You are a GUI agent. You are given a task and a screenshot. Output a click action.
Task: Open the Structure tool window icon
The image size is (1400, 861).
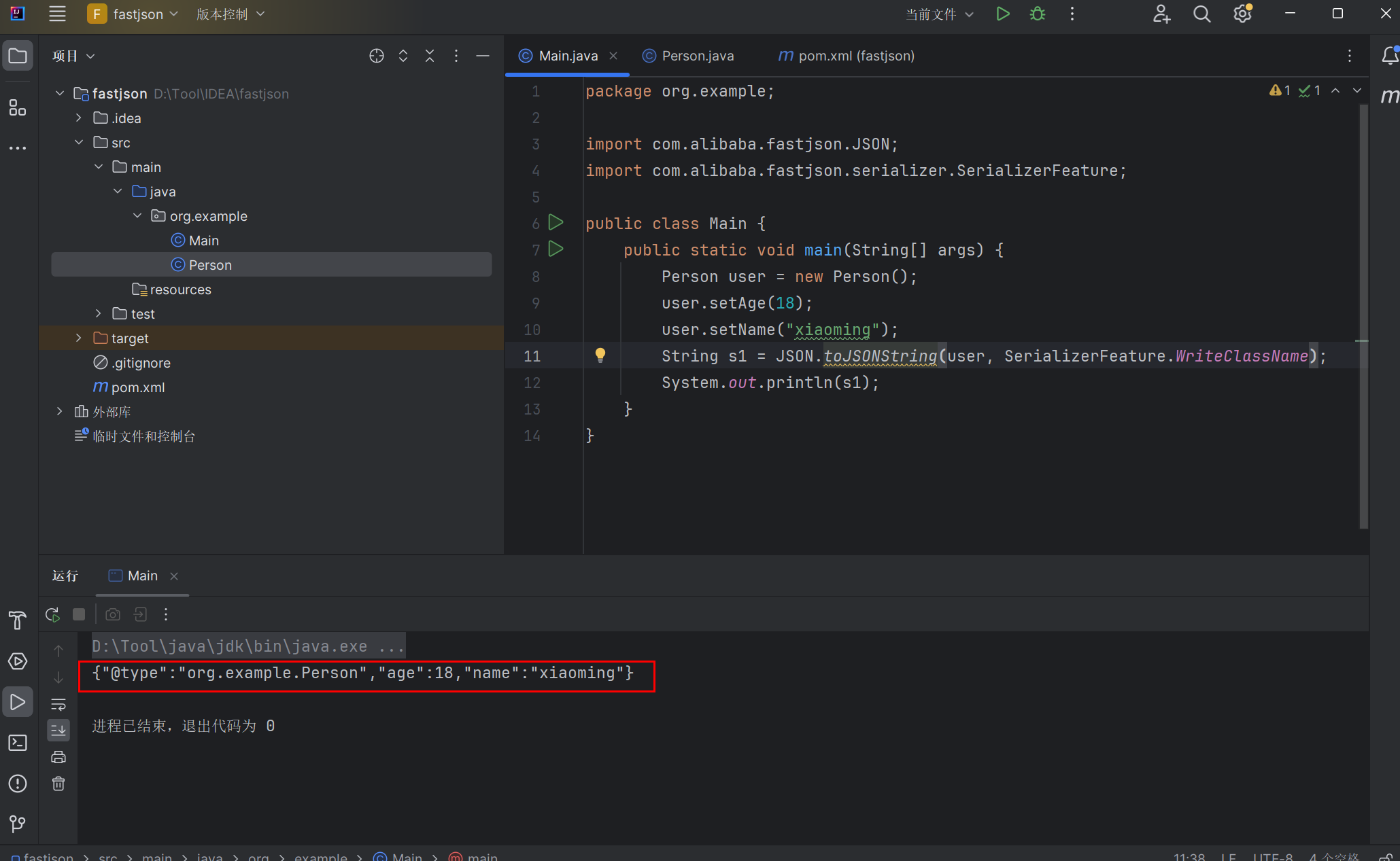click(18, 107)
